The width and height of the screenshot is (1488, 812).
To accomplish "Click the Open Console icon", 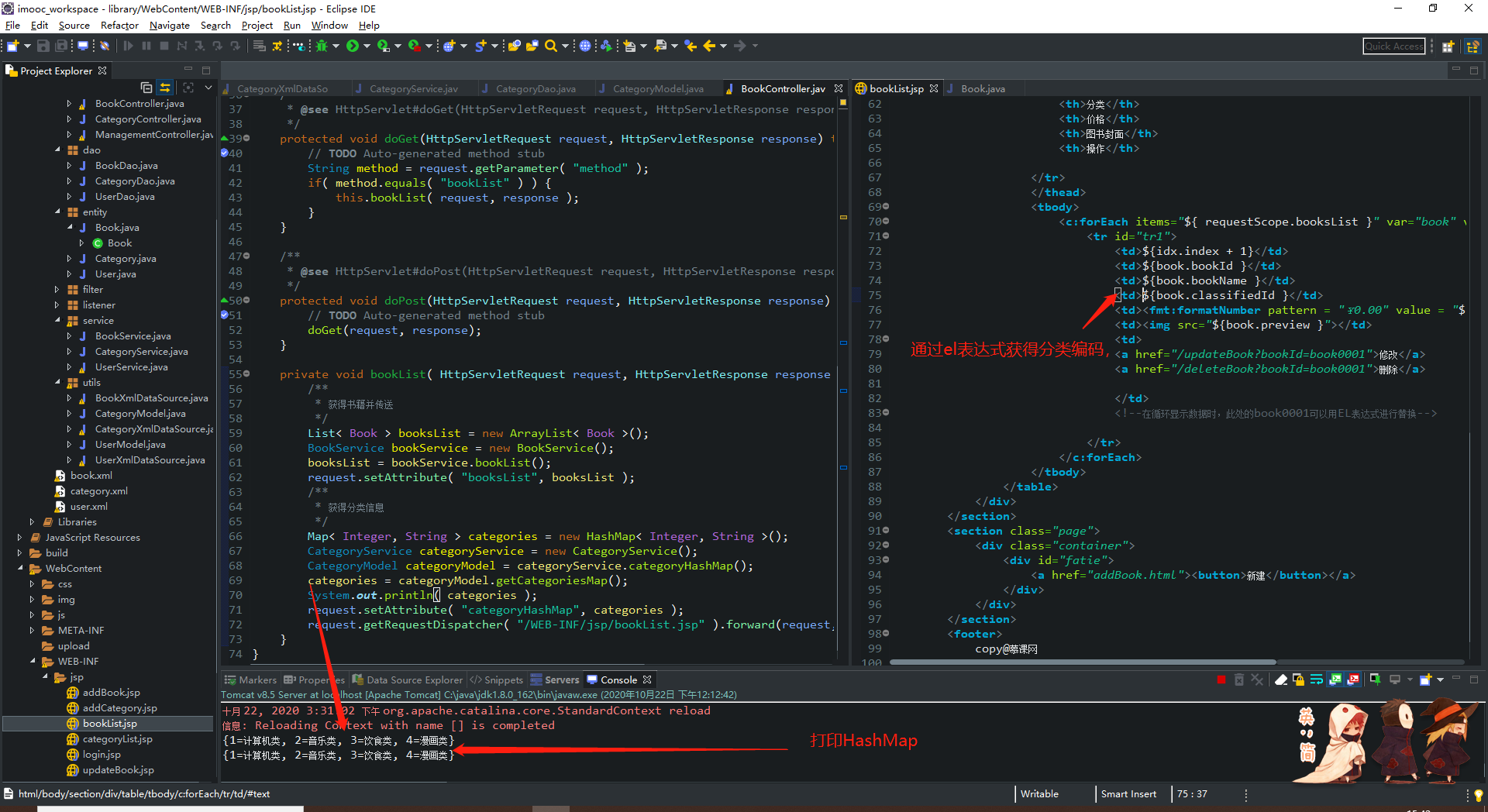I will coord(1425,680).
